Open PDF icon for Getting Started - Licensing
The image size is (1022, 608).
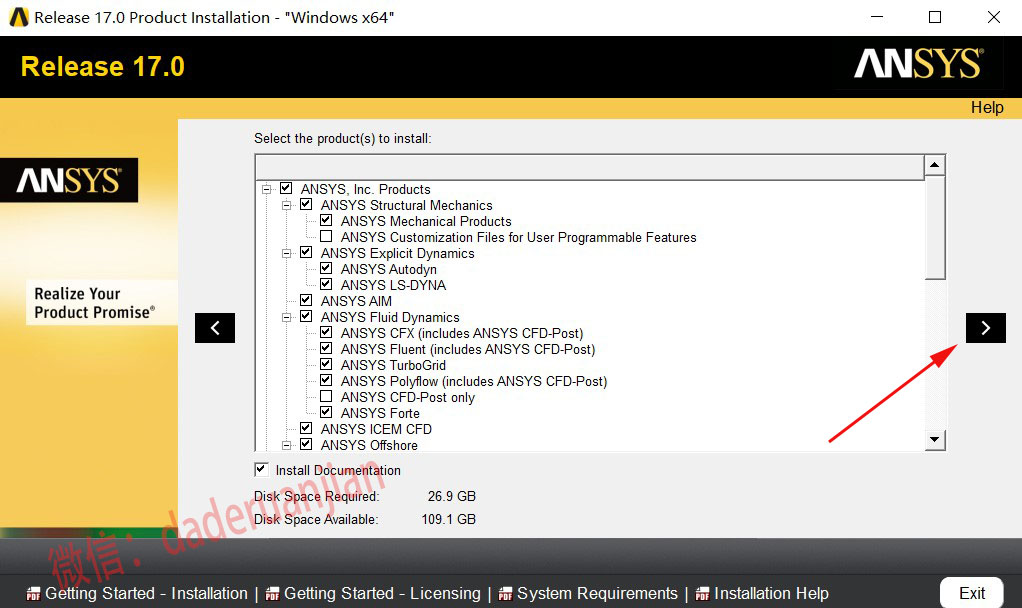272,594
